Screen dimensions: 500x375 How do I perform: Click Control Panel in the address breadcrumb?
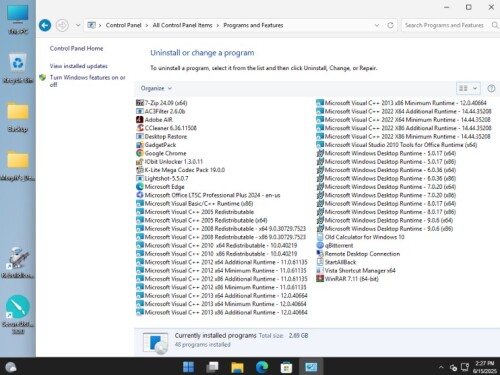coord(124,25)
